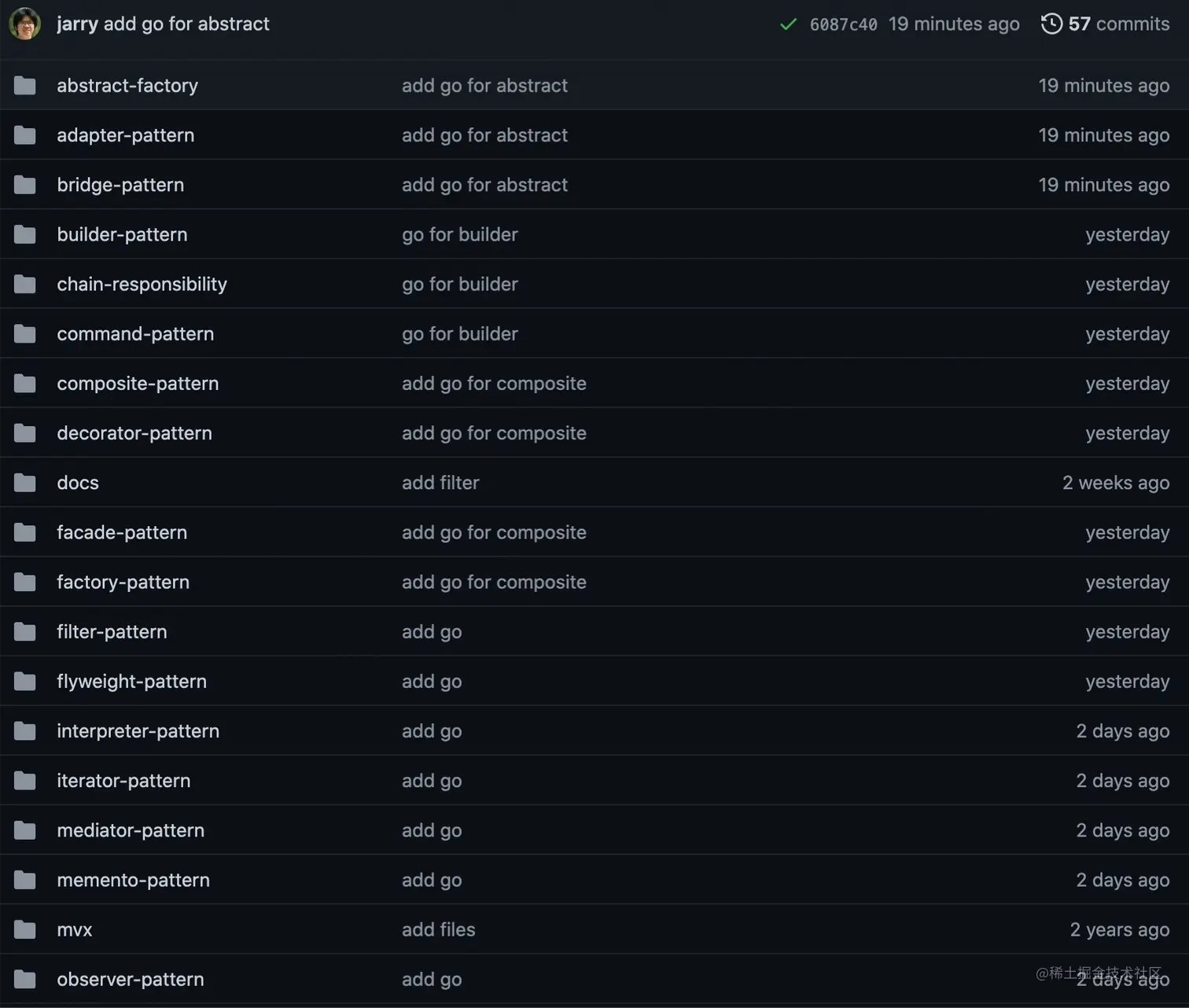
Task: Click the jarry author name
Action: [x=77, y=24]
